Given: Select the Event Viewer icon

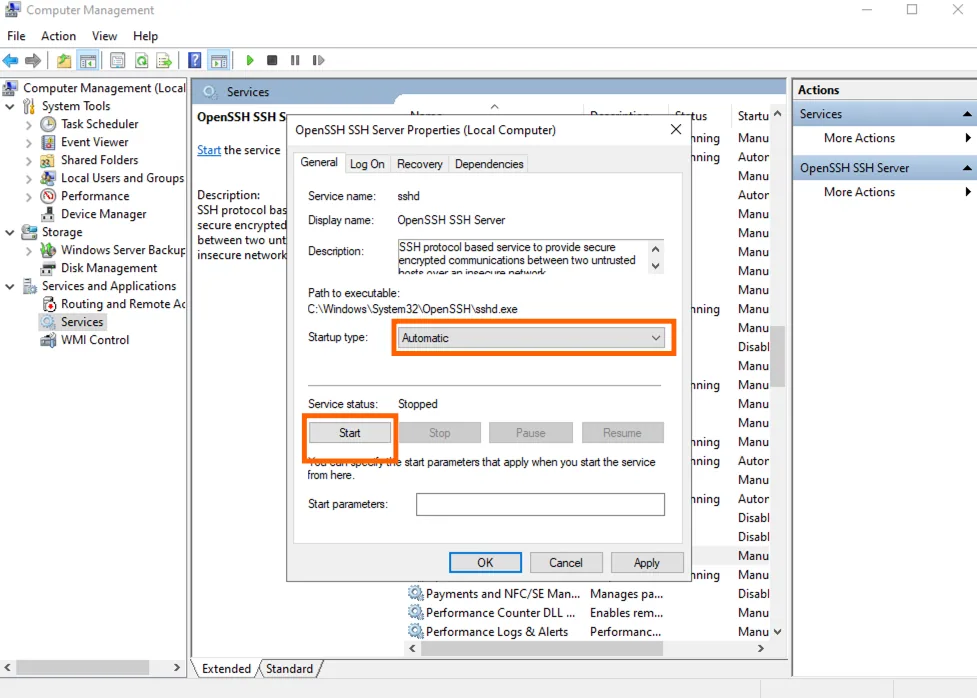Looking at the screenshot, I should 48,142.
